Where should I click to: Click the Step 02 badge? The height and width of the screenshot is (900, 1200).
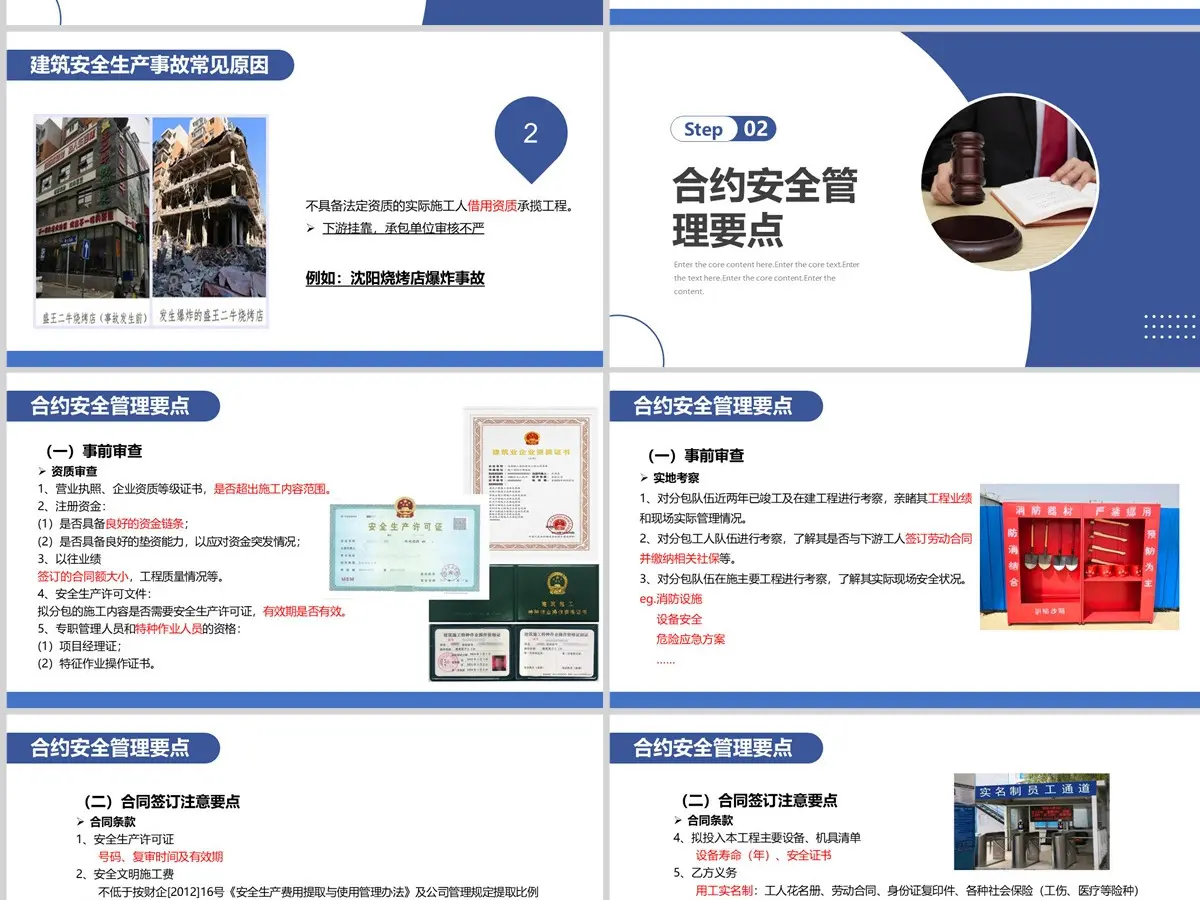tap(723, 129)
